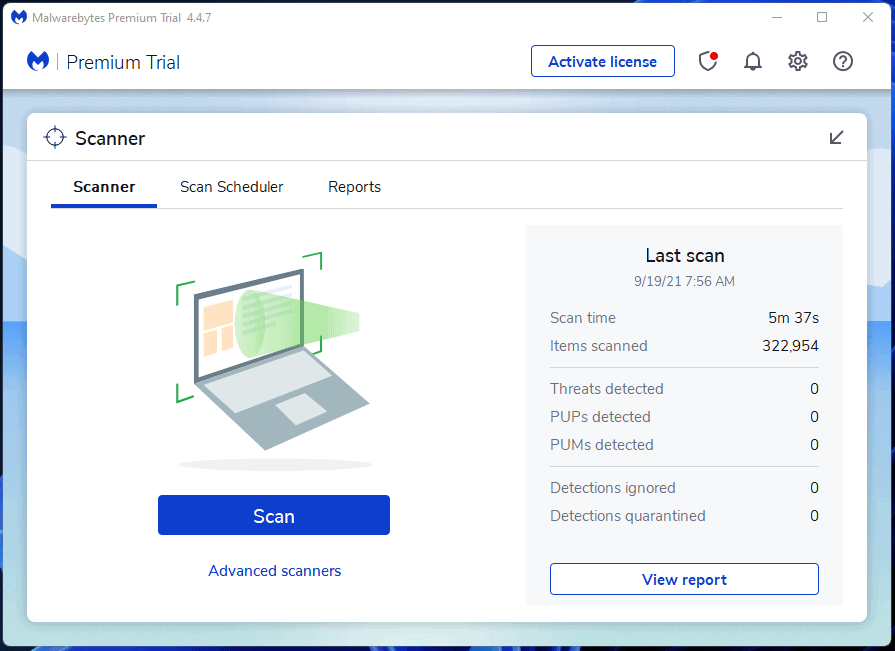Click the Malwarebytes title bar app icon
Viewport: 895px width, 651px height.
point(18,17)
